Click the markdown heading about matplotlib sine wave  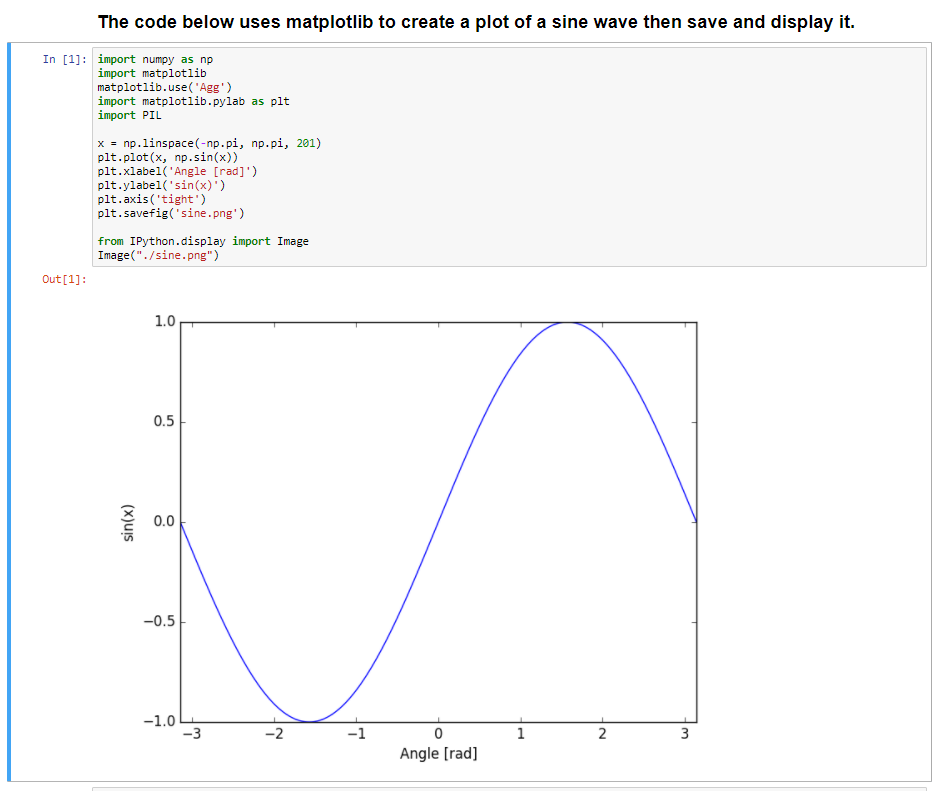click(x=476, y=22)
